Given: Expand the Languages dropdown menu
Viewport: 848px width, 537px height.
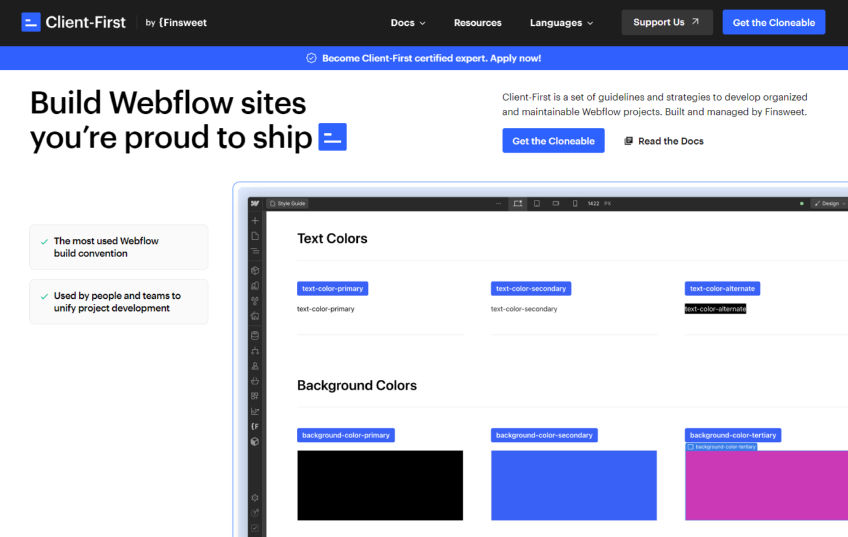Looking at the screenshot, I should click(x=561, y=23).
